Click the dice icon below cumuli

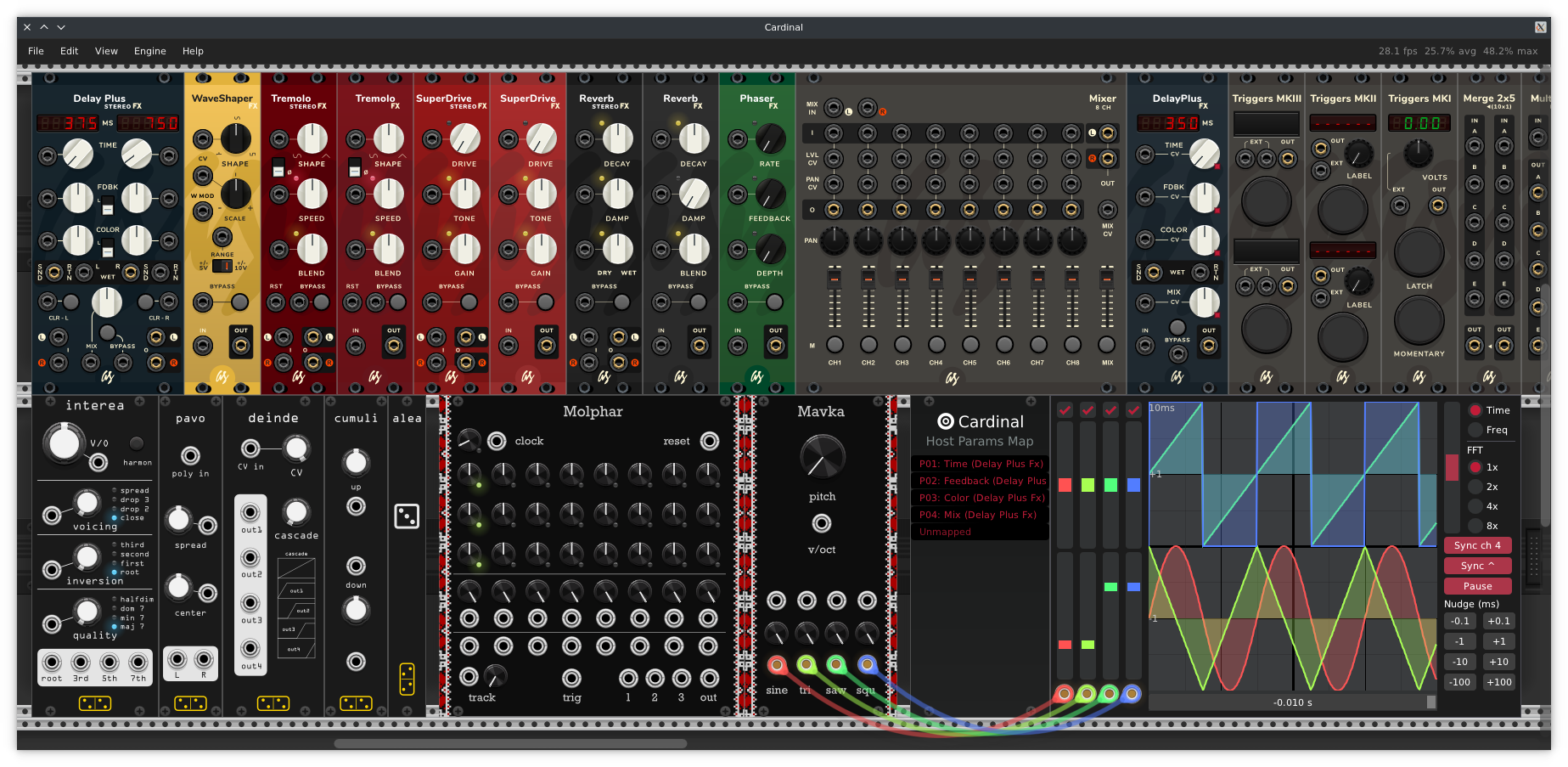click(x=356, y=703)
